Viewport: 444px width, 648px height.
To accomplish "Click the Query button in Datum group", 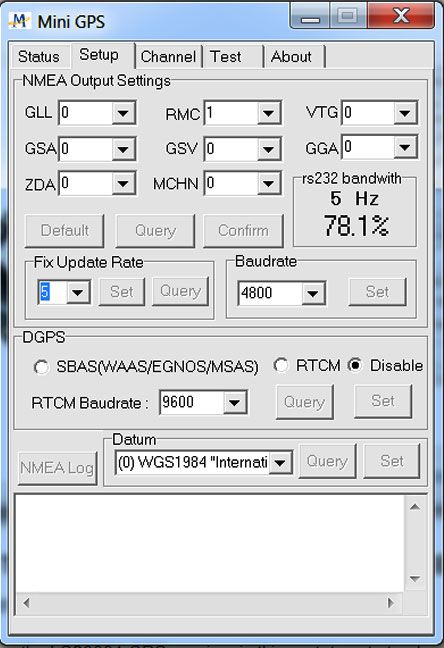I will (x=327, y=461).
